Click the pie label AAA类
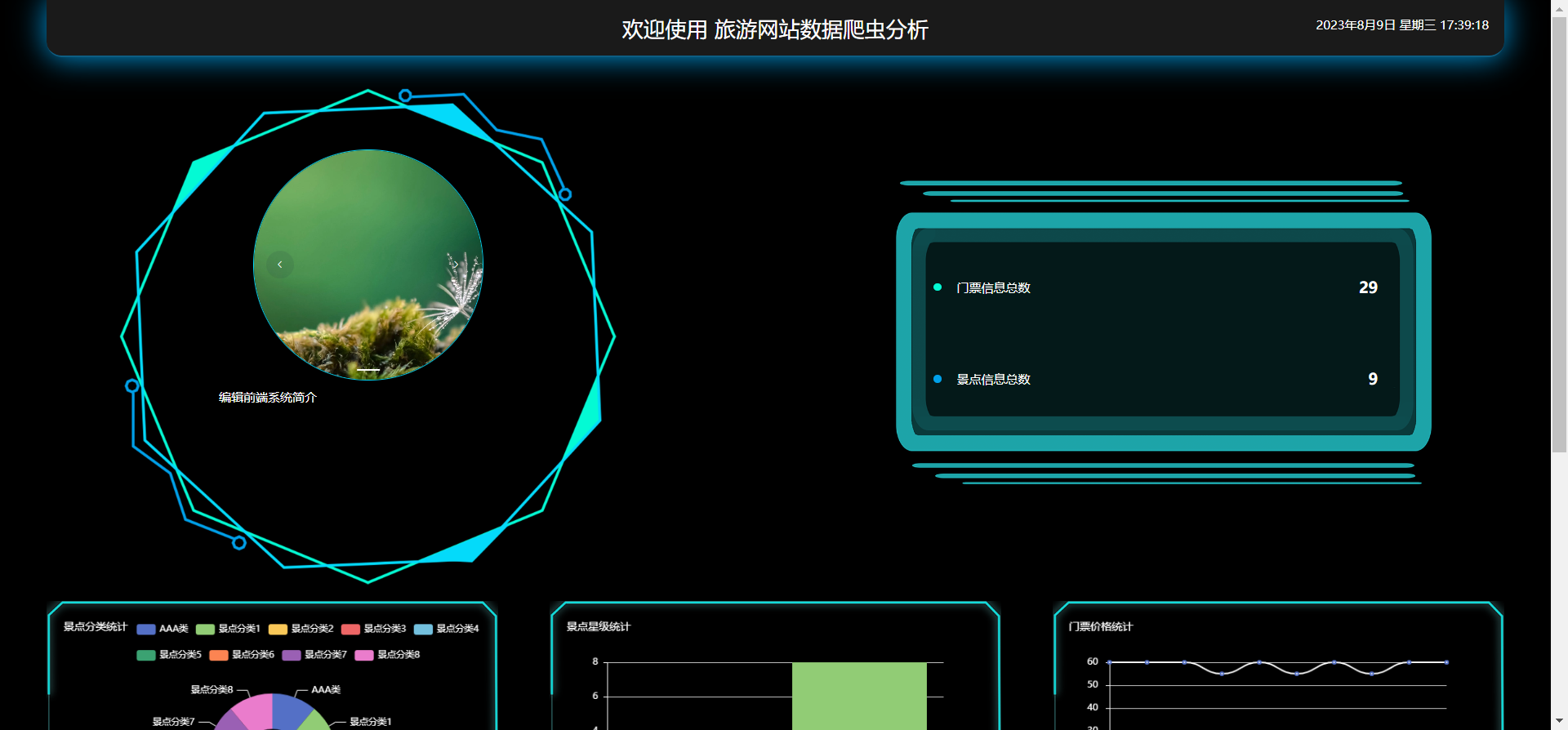 pyautogui.click(x=326, y=690)
